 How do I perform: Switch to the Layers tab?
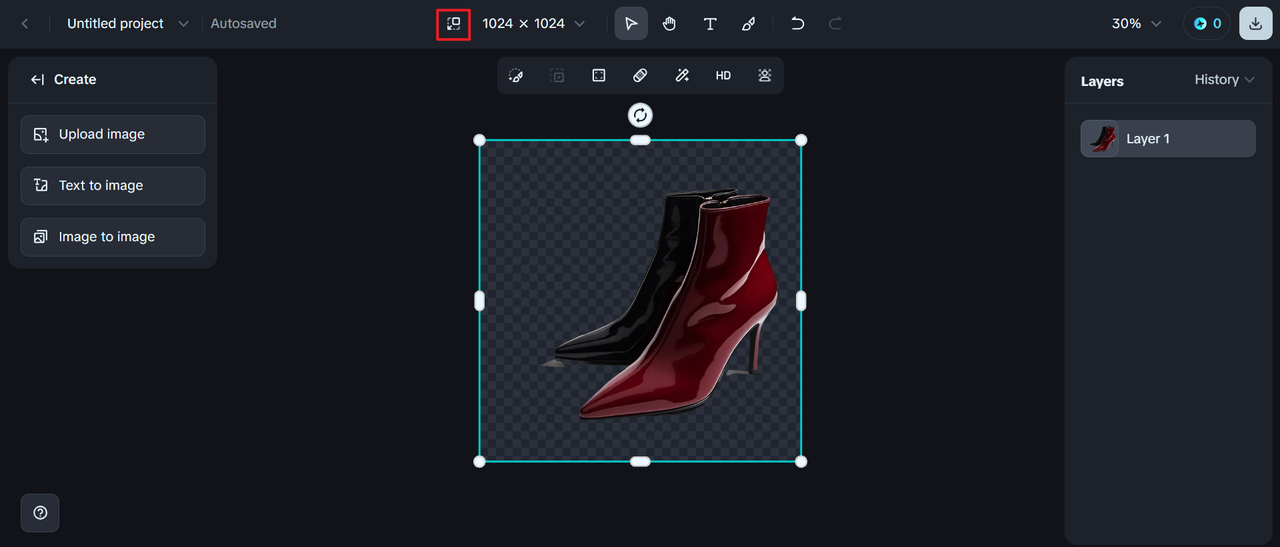coord(1102,81)
